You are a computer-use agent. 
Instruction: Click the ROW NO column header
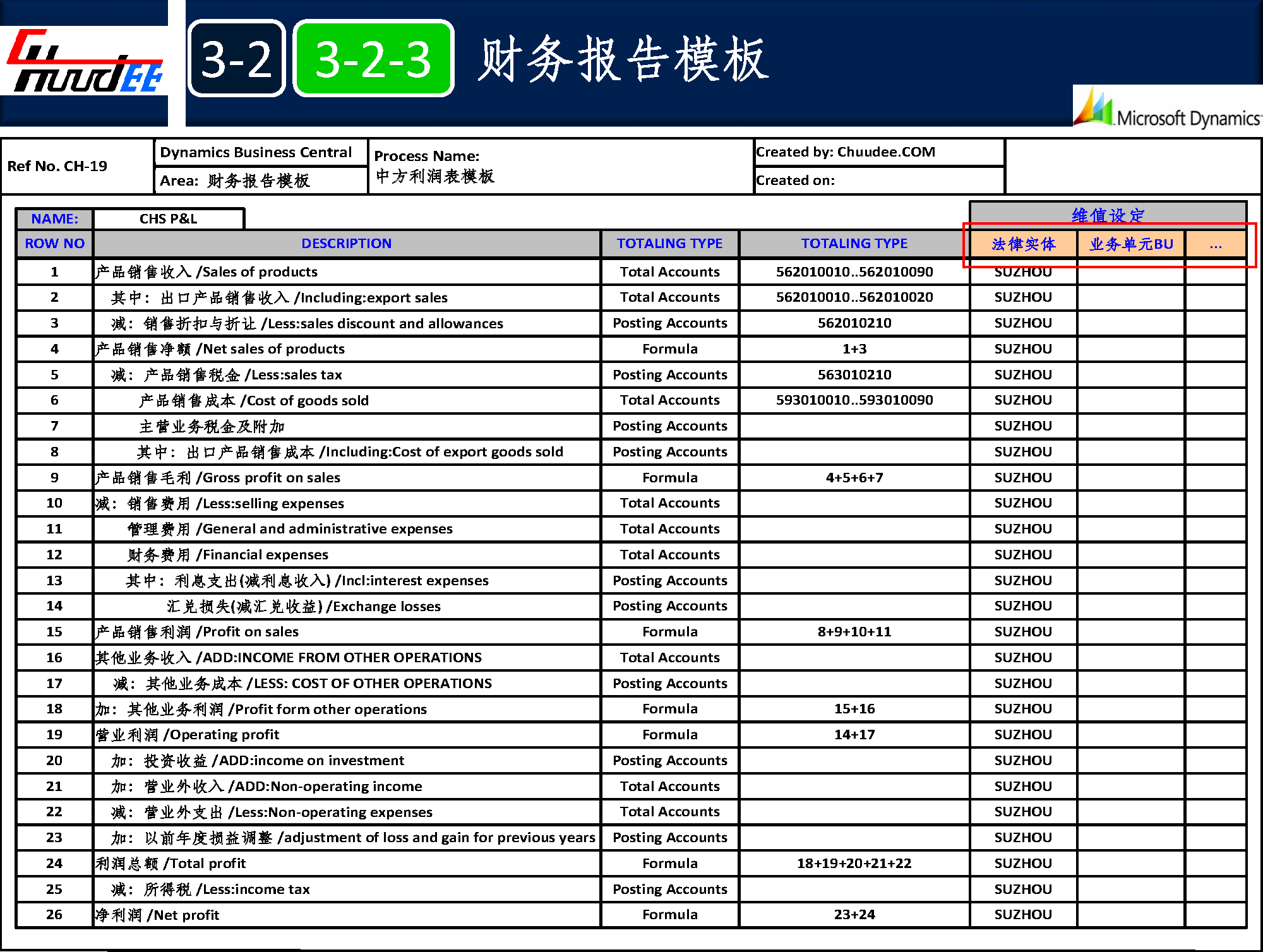tap(55, 244)
